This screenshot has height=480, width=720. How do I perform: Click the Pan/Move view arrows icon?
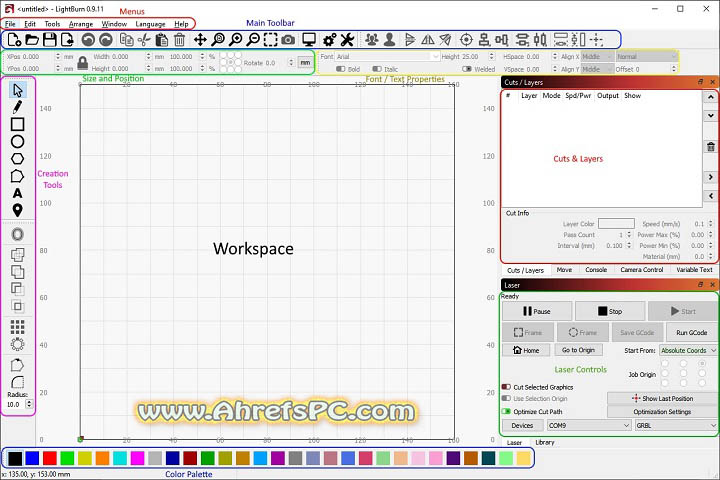tap(200, 40)
